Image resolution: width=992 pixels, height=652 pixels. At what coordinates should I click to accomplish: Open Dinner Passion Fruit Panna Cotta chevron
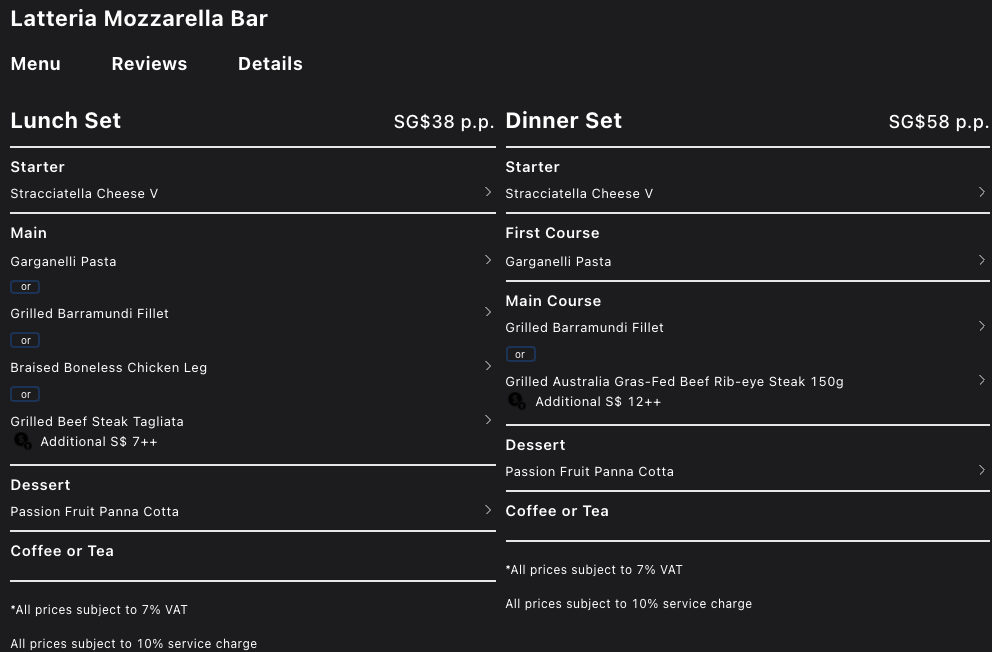point(982,470)
